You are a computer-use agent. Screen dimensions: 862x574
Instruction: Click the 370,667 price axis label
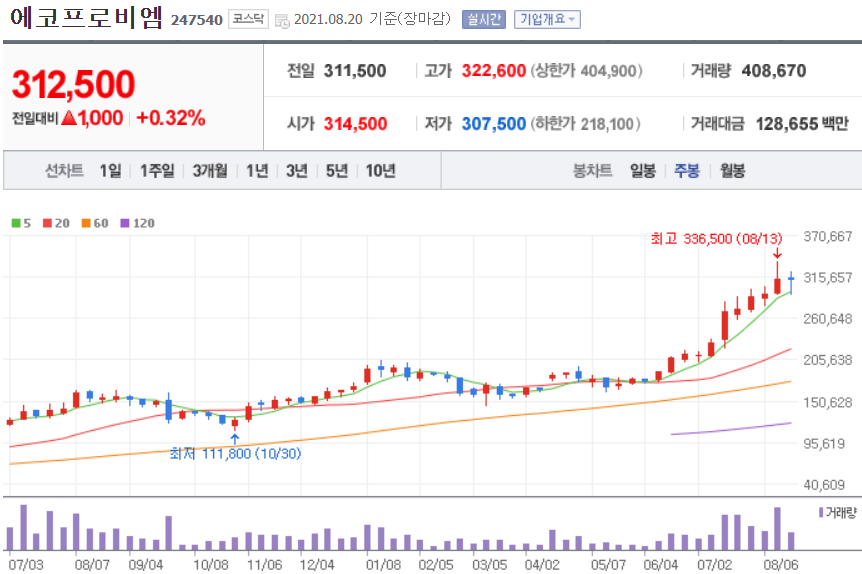pyautogui.click(x=827, y=236)
